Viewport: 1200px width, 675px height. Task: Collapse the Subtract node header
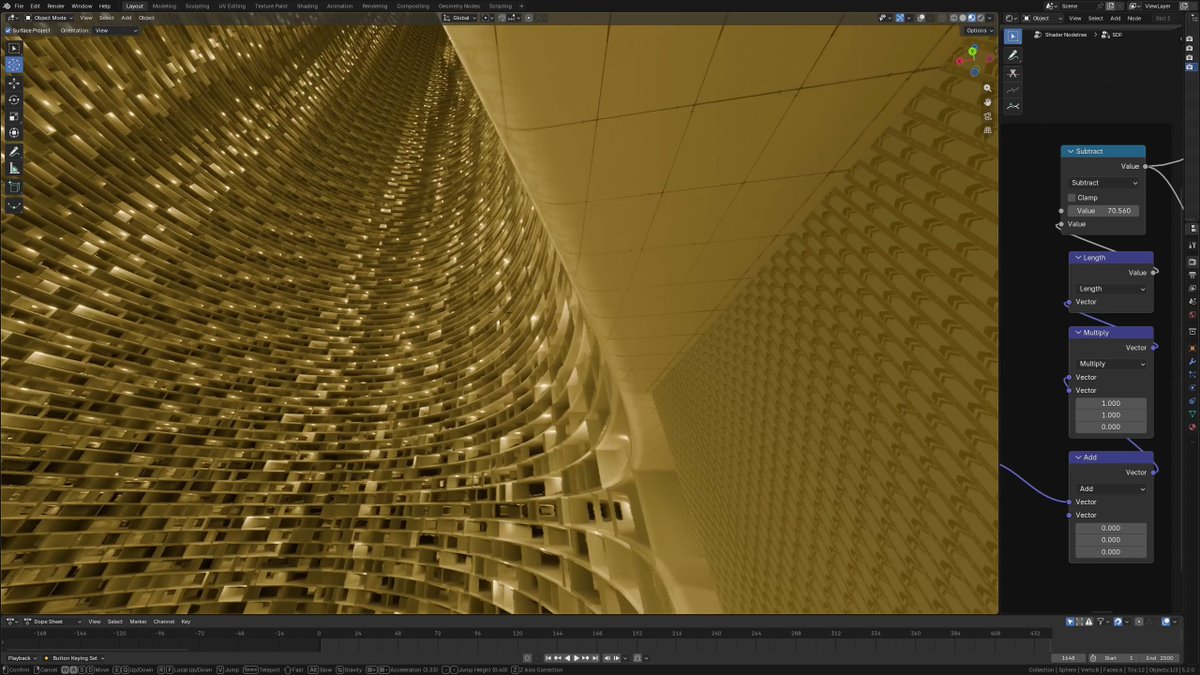[1070, 152]
